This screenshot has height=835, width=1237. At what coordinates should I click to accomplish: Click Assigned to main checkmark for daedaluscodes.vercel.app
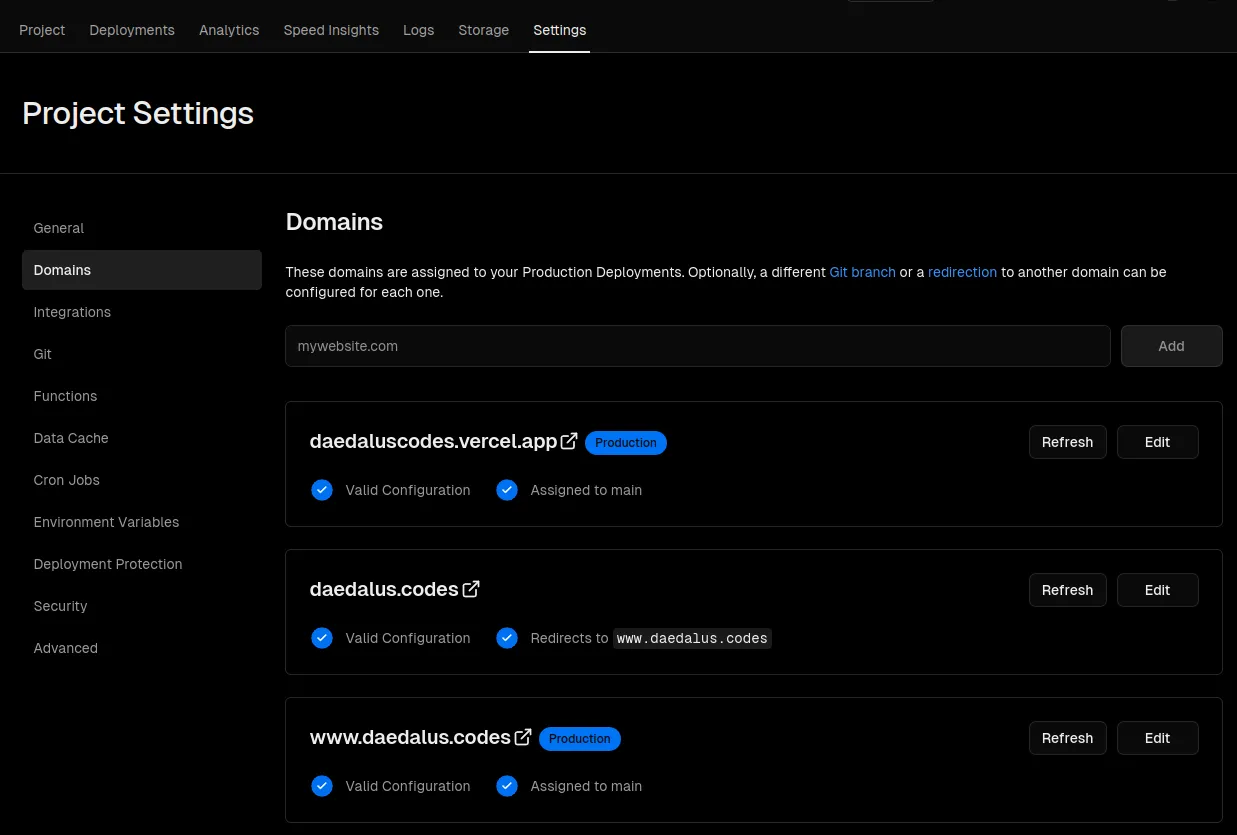pos(507,490)
